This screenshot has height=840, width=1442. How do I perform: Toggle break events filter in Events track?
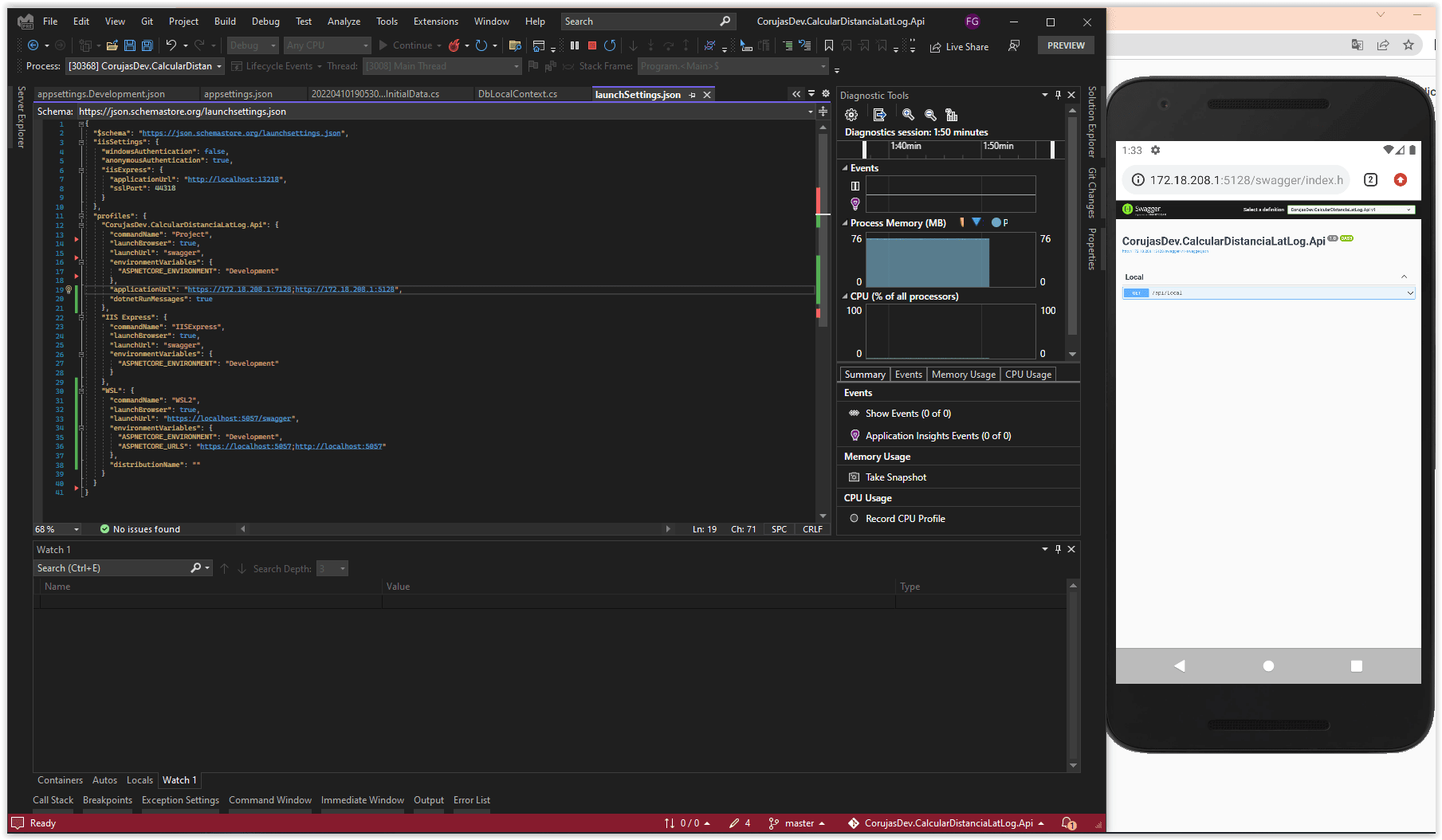point(855,186)
